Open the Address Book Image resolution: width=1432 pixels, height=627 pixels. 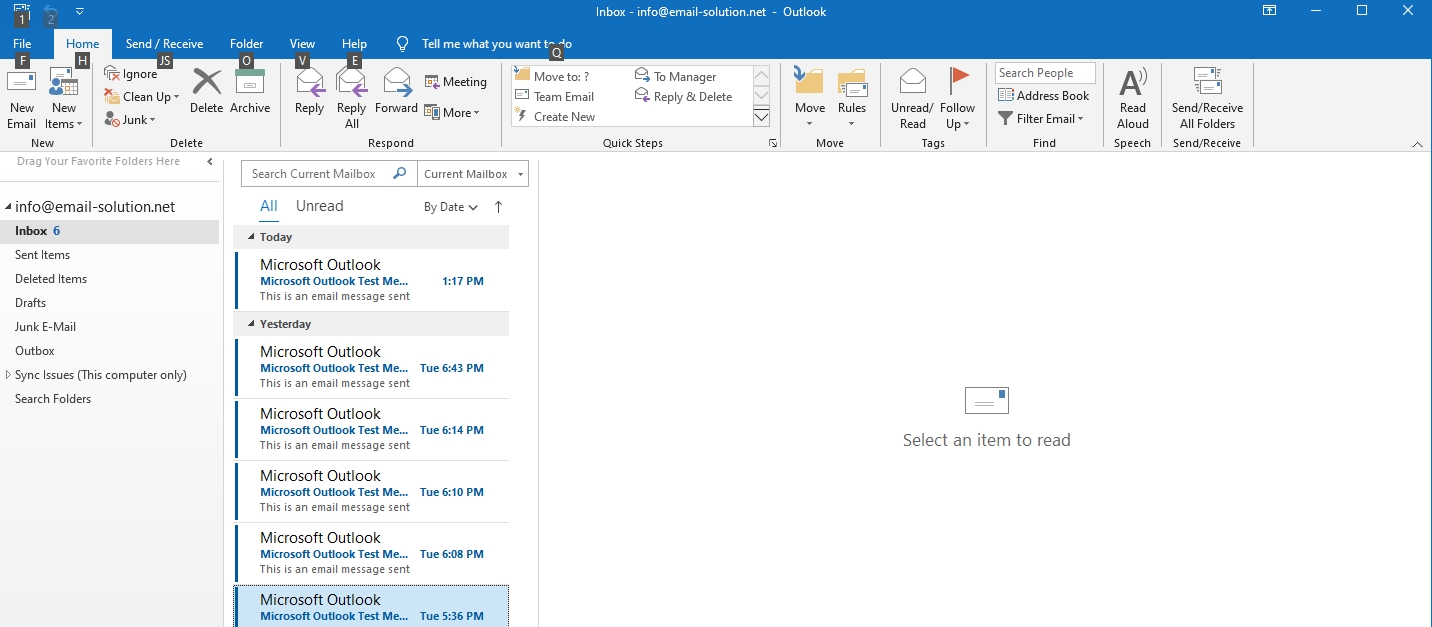click(x=1044, y=95)
